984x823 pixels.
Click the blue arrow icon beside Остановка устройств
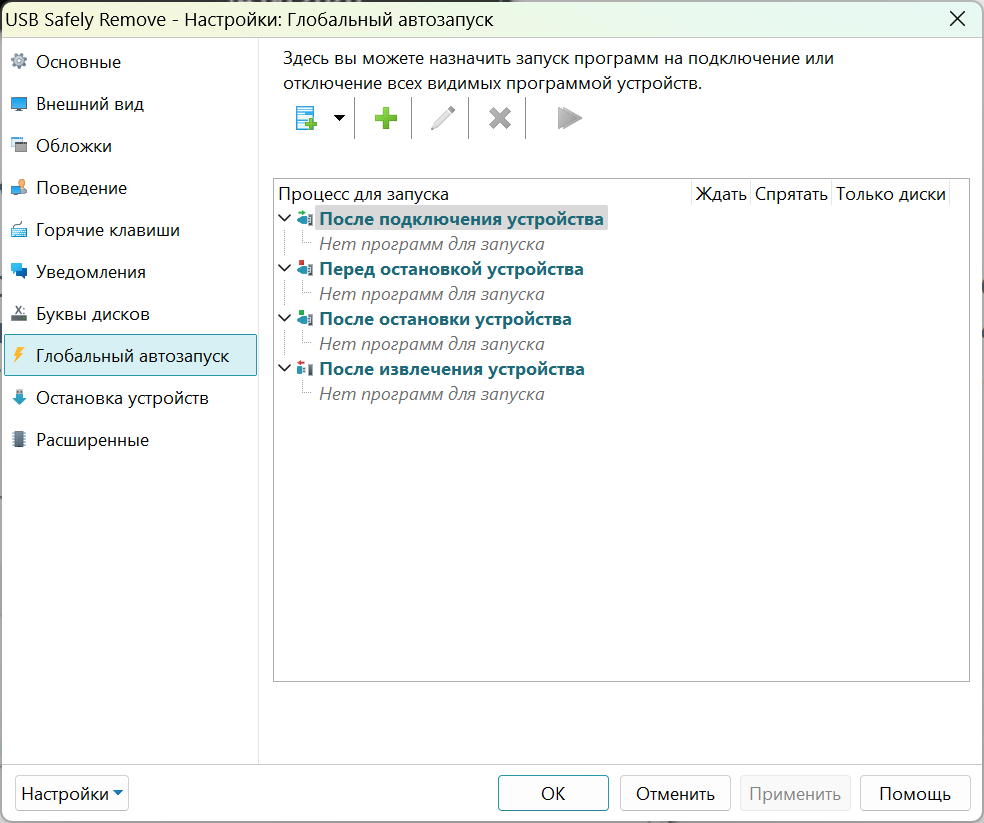click(x=19, y=397)
